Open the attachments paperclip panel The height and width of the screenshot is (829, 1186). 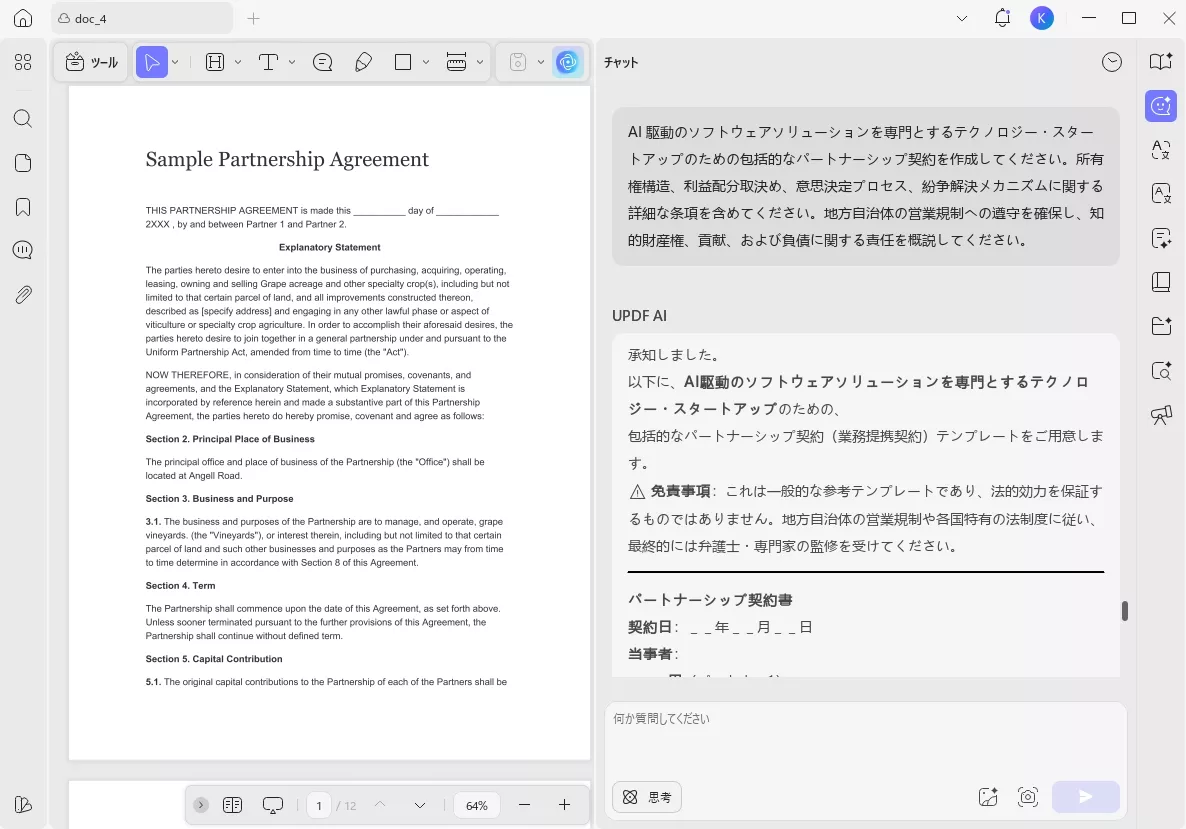point(23,295)
